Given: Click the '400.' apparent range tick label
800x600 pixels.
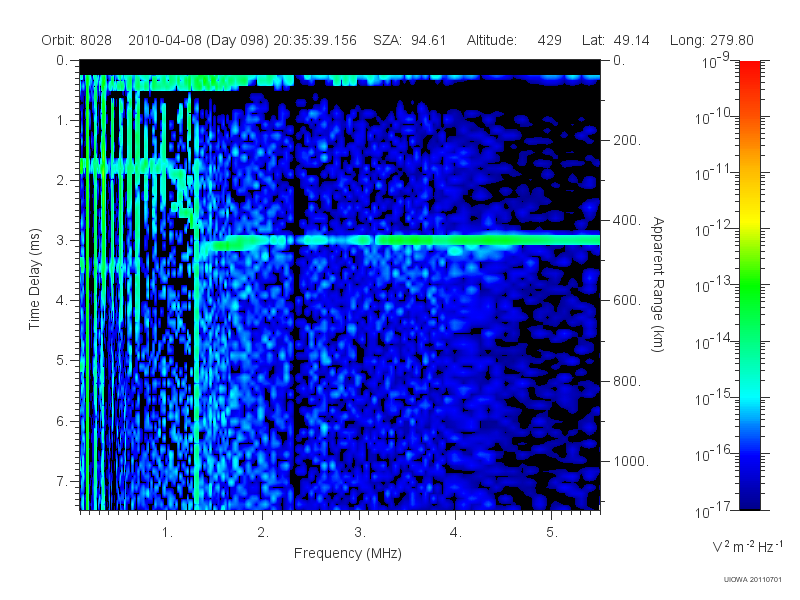Looking at the screenshot, I should point(627,220).
